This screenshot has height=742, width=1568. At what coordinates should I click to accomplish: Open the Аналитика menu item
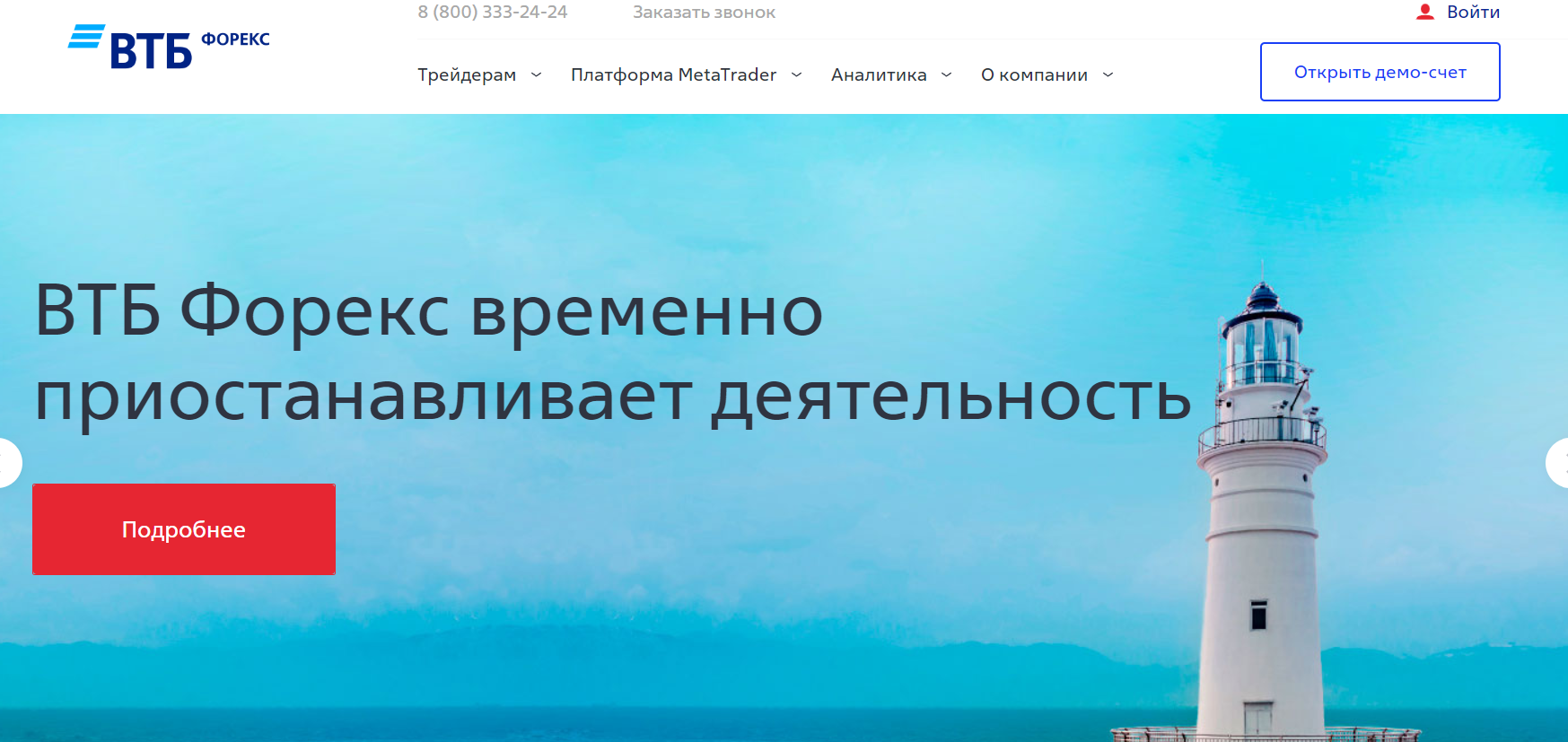(879, 75)
